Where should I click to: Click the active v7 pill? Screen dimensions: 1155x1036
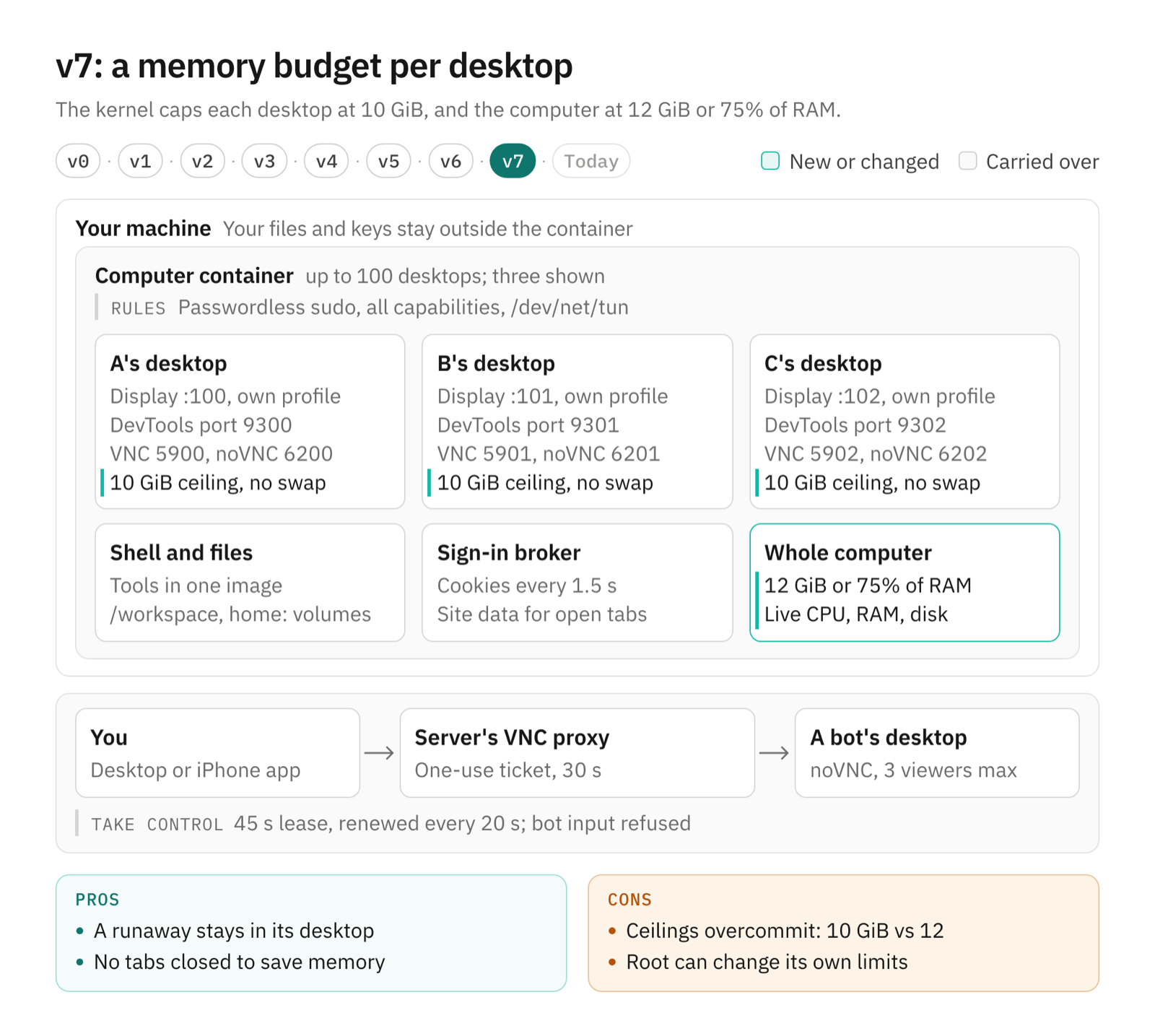coord(513,161)
